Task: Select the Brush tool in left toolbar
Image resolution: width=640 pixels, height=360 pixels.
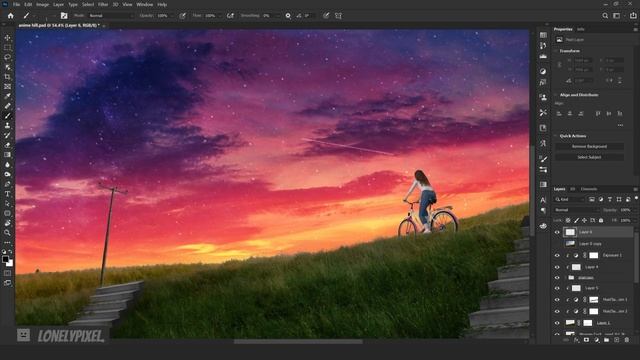Action: click(7, 116)
